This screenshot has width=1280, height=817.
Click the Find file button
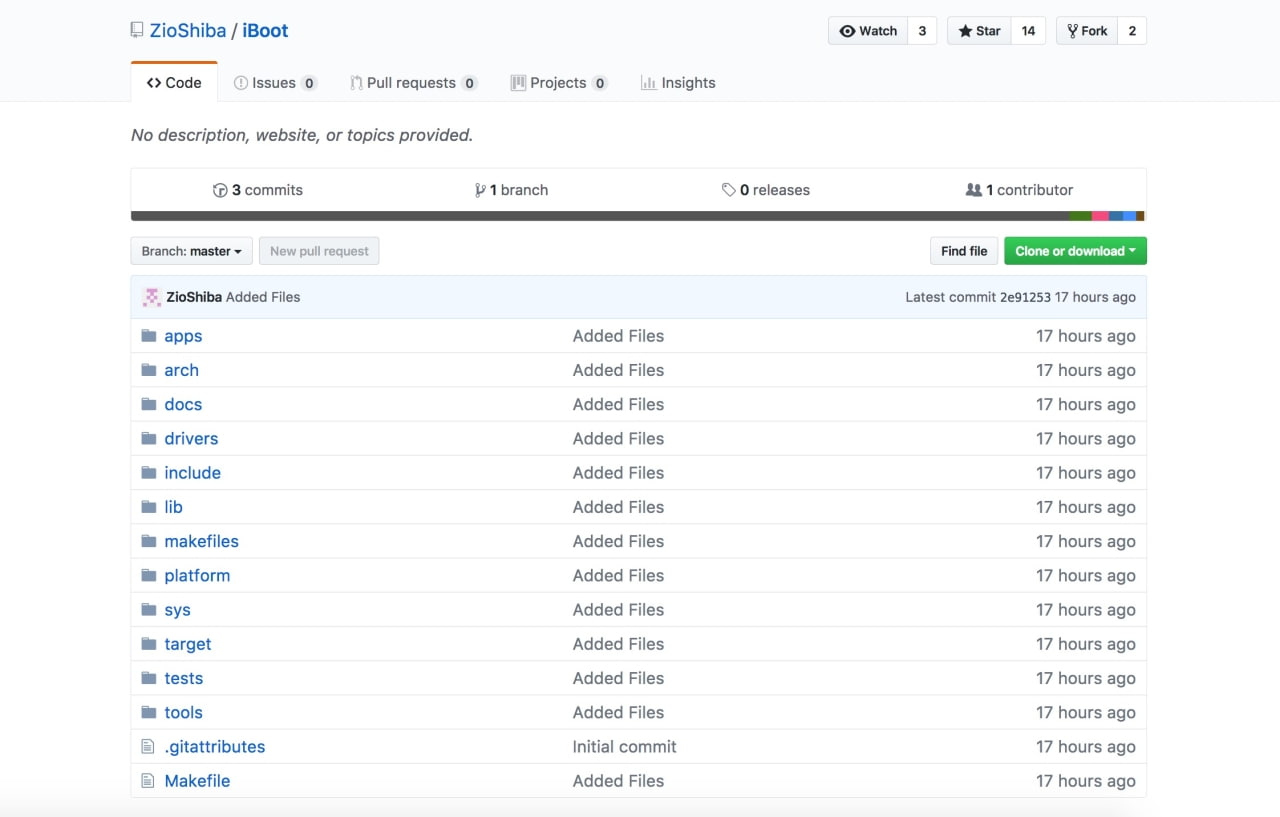click(963, 251)
